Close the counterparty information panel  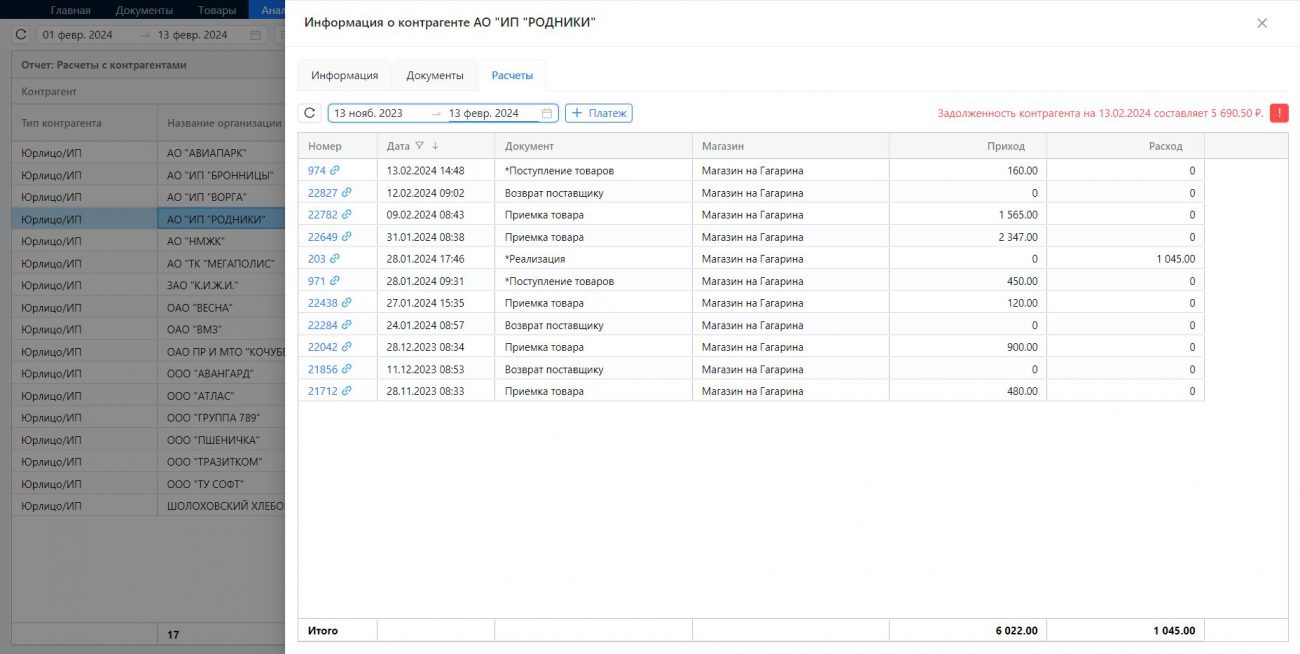pyautogui.click(x=1262, y=23)
